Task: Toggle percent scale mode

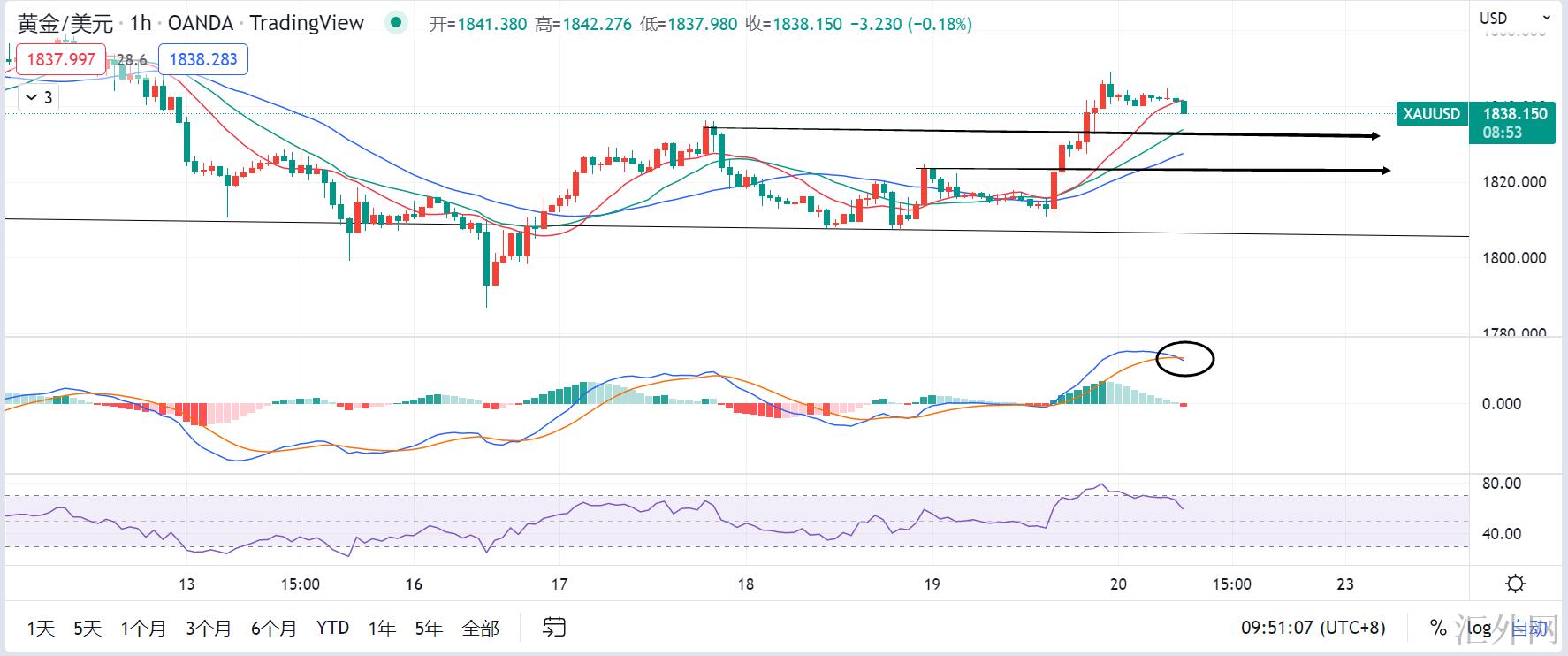Action: pyautogui.click(x=1438, y=628)
